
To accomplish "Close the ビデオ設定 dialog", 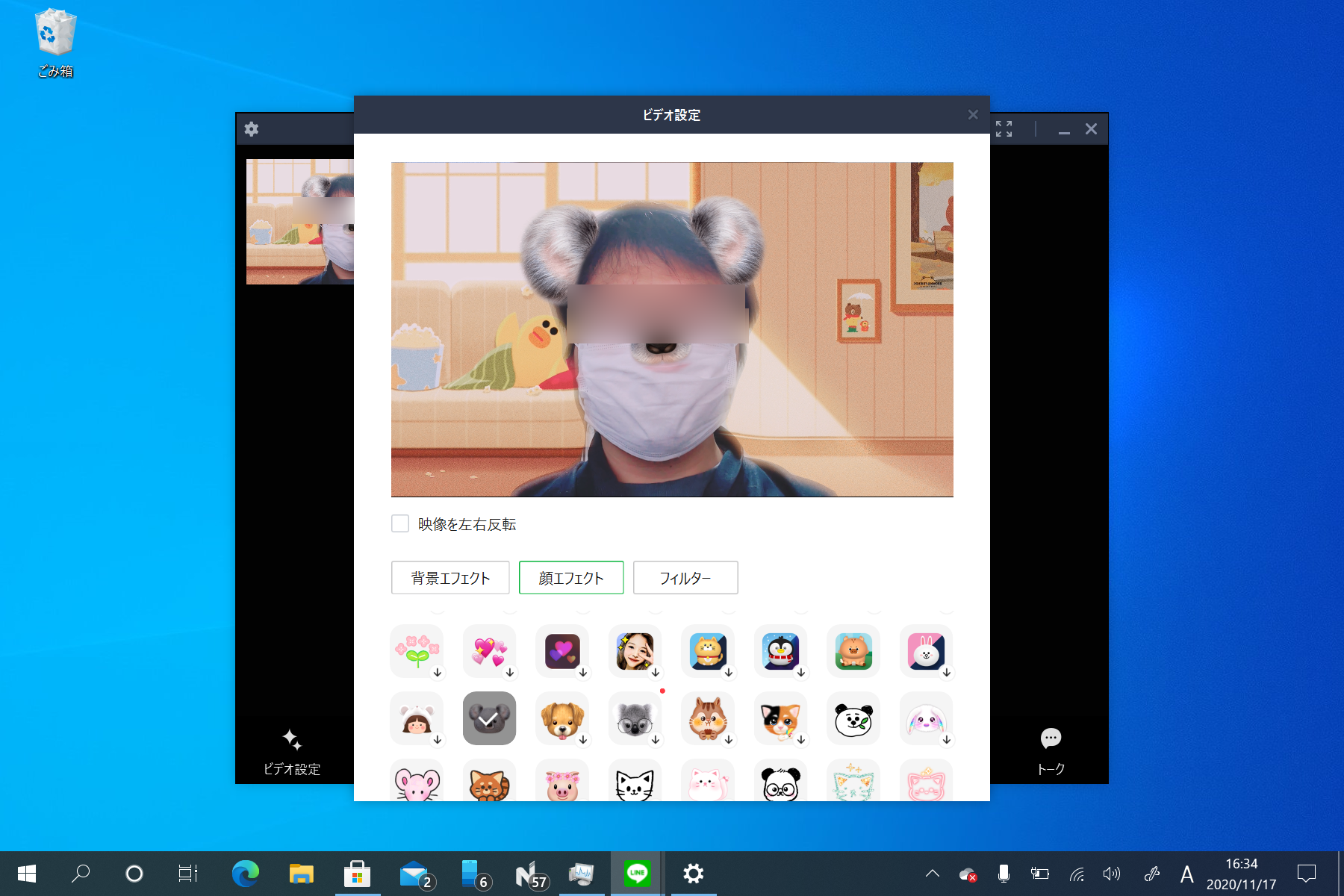I will [x=972, y=114].
